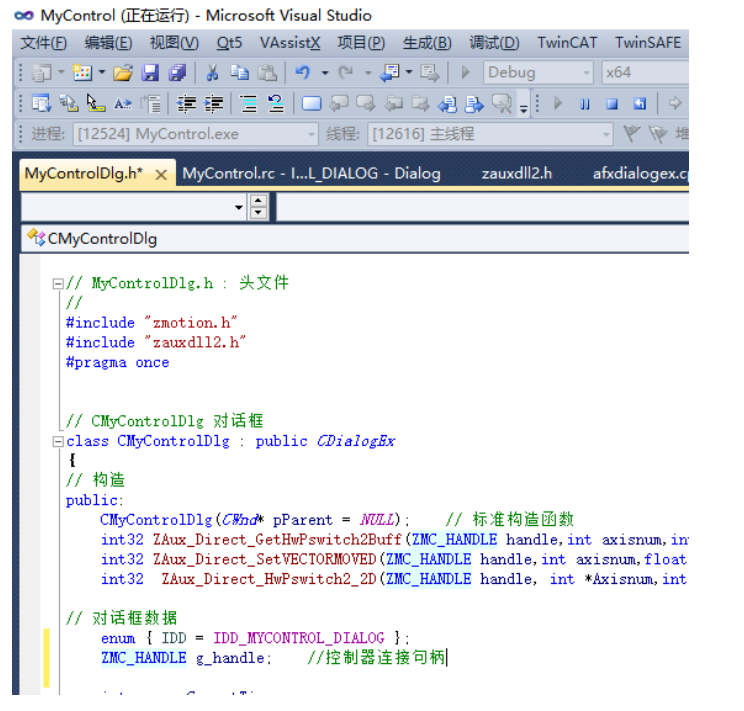The height and width of the screenshot is (711, 744).
Task: Open the Navigate Backward dropdown arrow
Action: click(409, 73)
